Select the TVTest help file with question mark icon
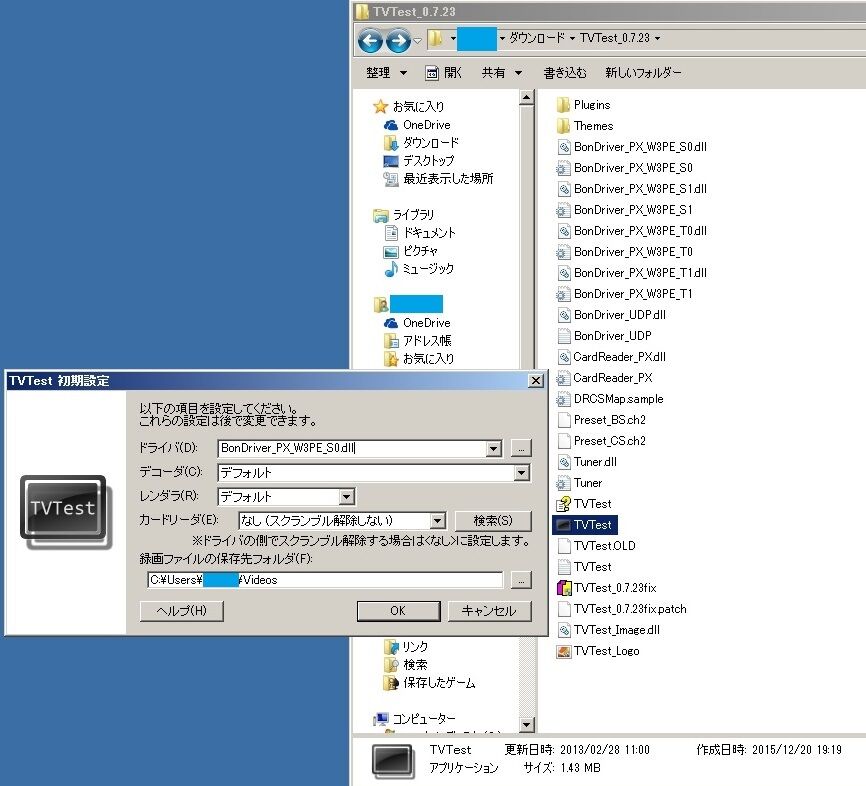Viewport: 866px width, 786px height. 584,503
